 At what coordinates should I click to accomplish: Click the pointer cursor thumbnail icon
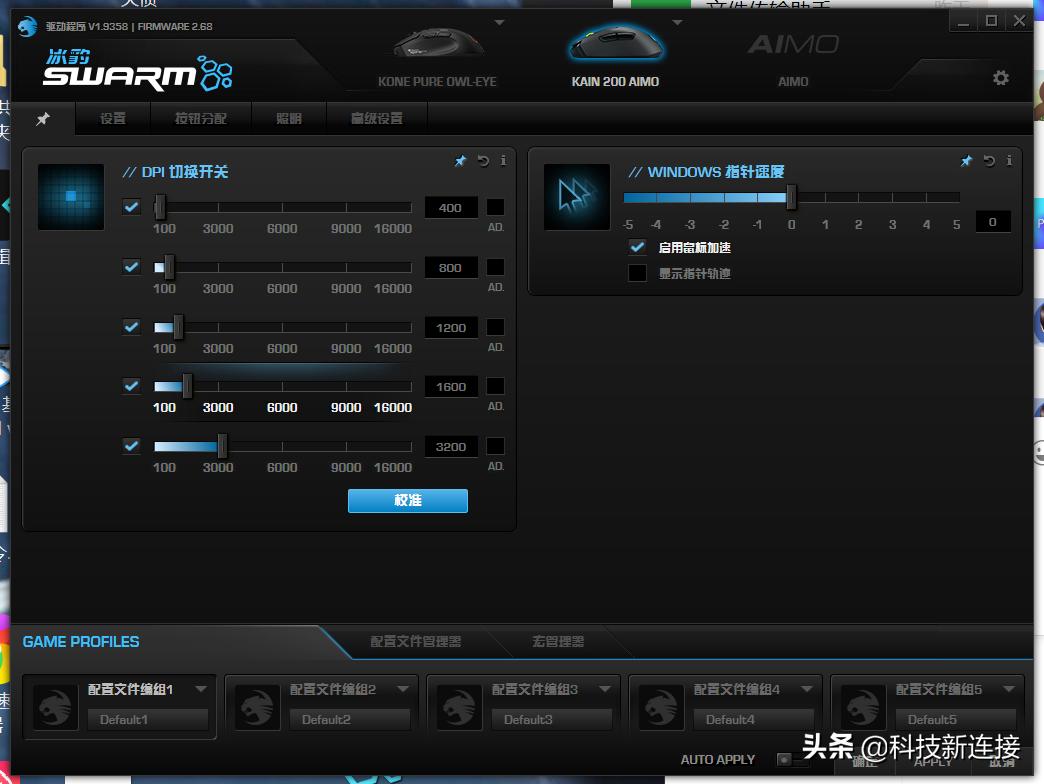[x=577, y=196]
